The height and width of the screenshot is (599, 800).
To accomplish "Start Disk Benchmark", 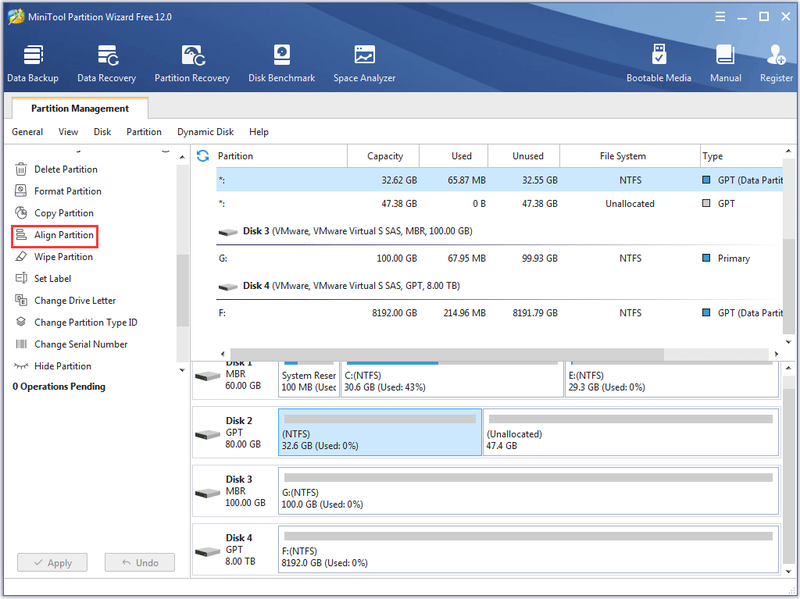I will (x=282, y=64).
